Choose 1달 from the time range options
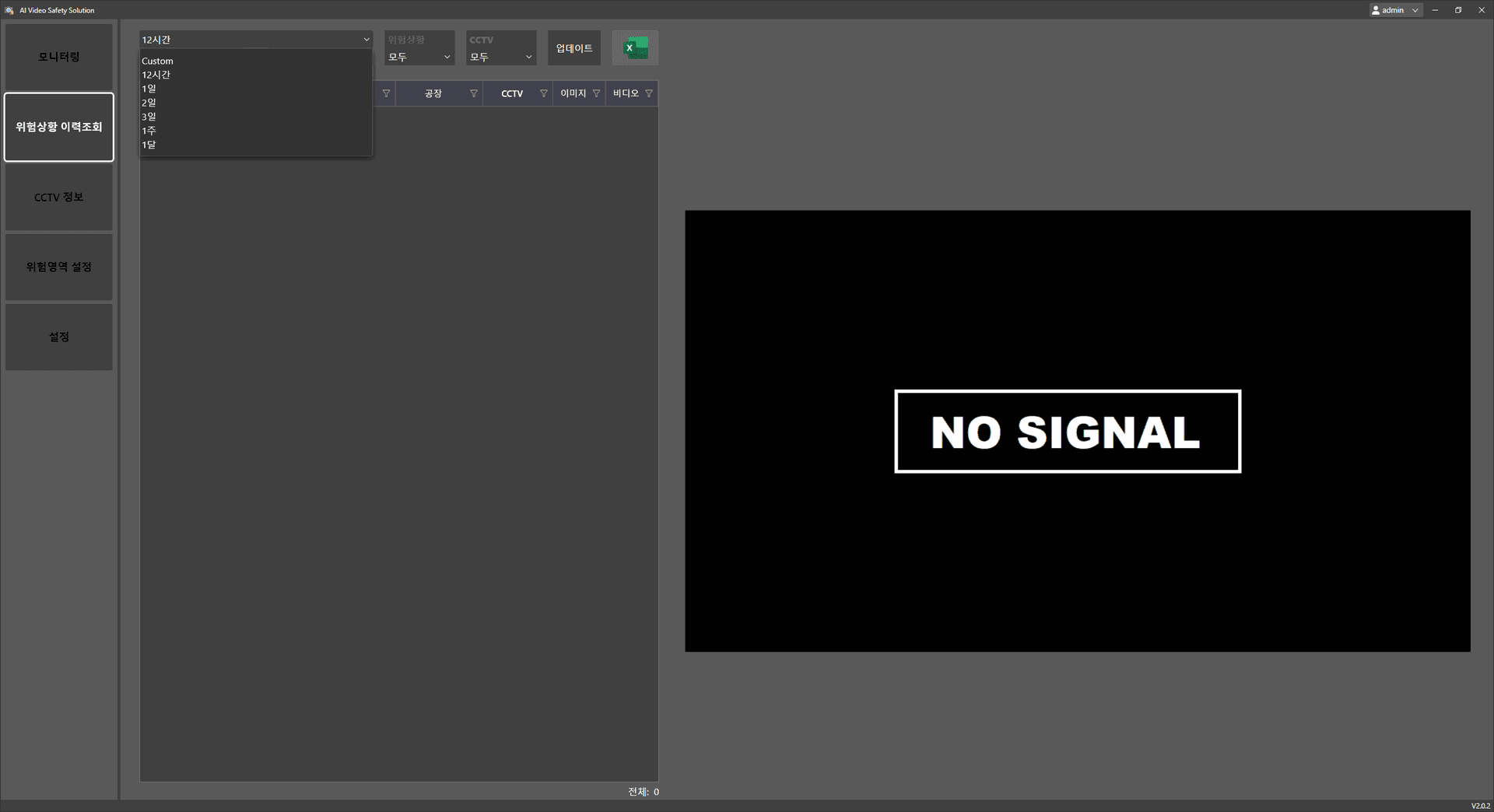Screen dimensions: 1494x812 tap(149, 145)
